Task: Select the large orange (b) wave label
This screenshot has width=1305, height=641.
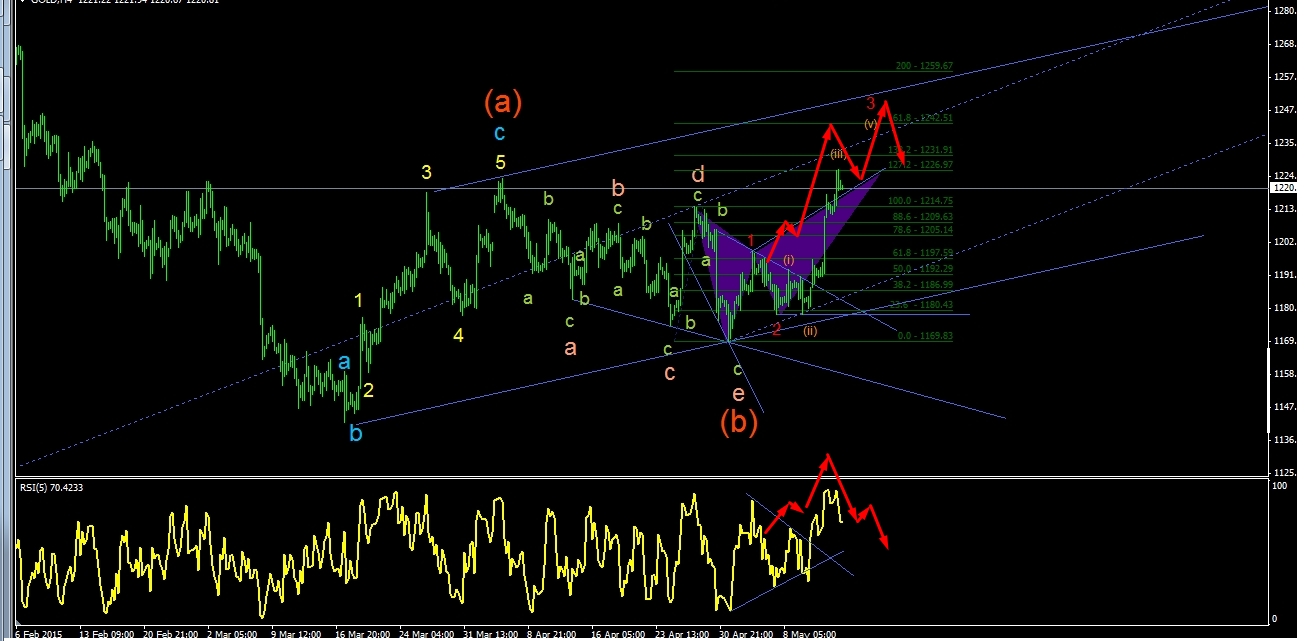Action: point(739,422)
